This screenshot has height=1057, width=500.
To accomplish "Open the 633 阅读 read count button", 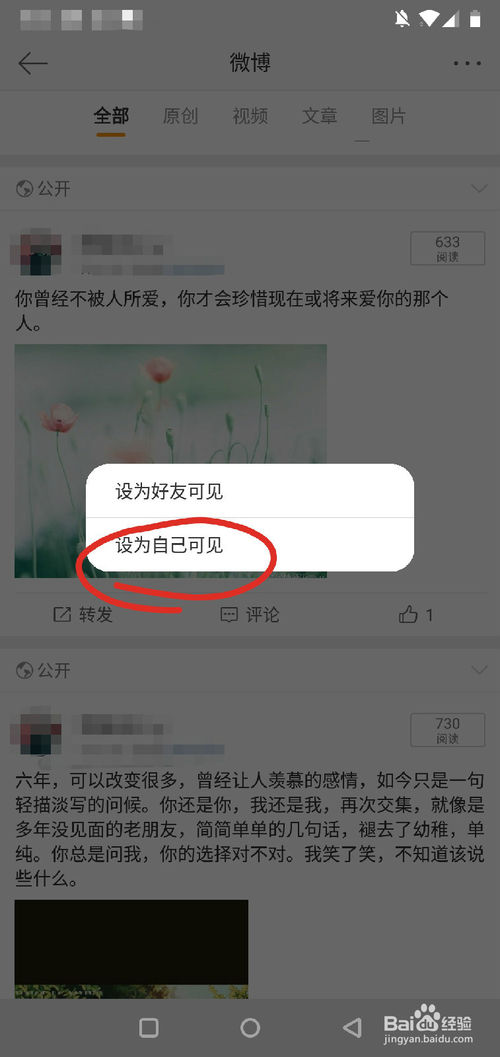I will 447,248.
